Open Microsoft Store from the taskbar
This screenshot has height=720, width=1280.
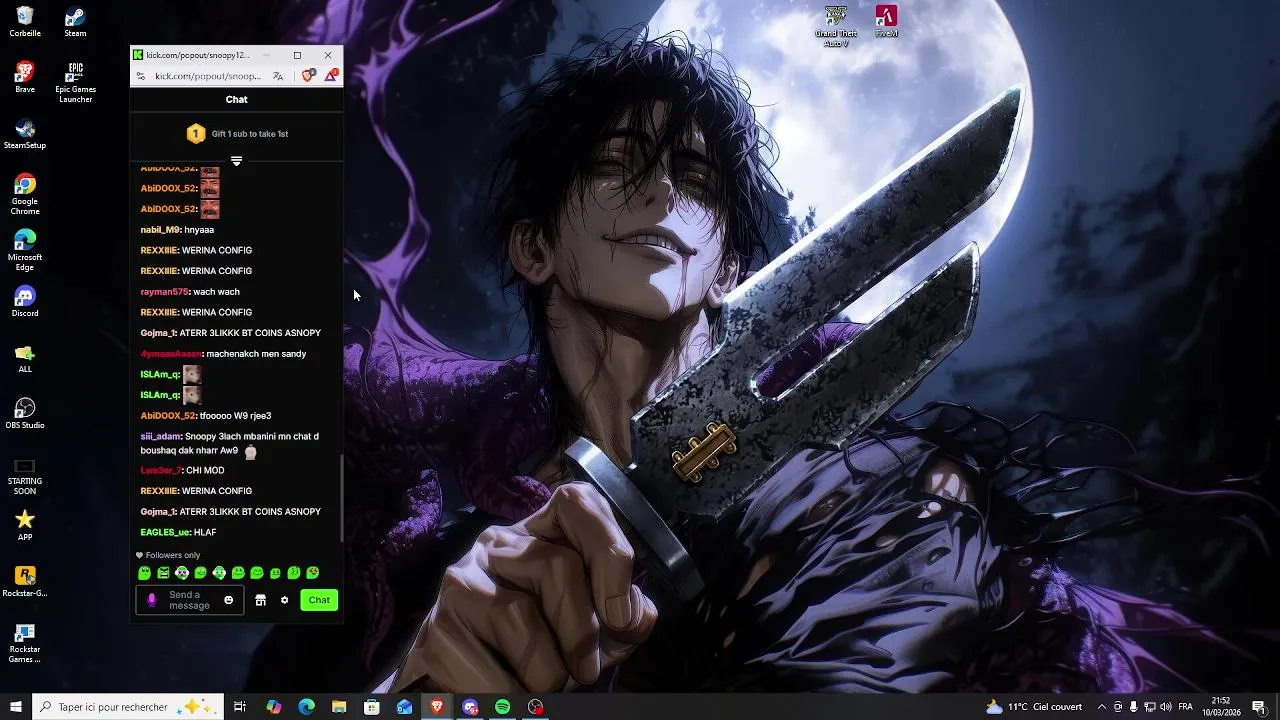[x=372, y=707]
